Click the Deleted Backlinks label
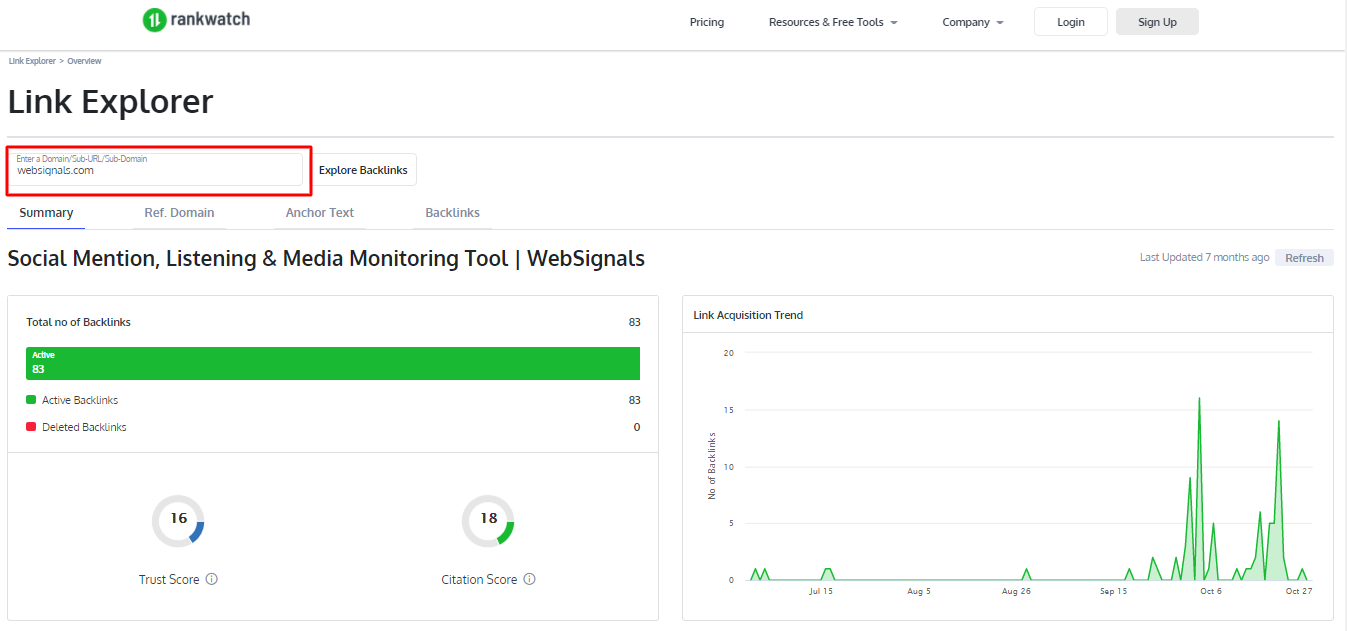 84,427
